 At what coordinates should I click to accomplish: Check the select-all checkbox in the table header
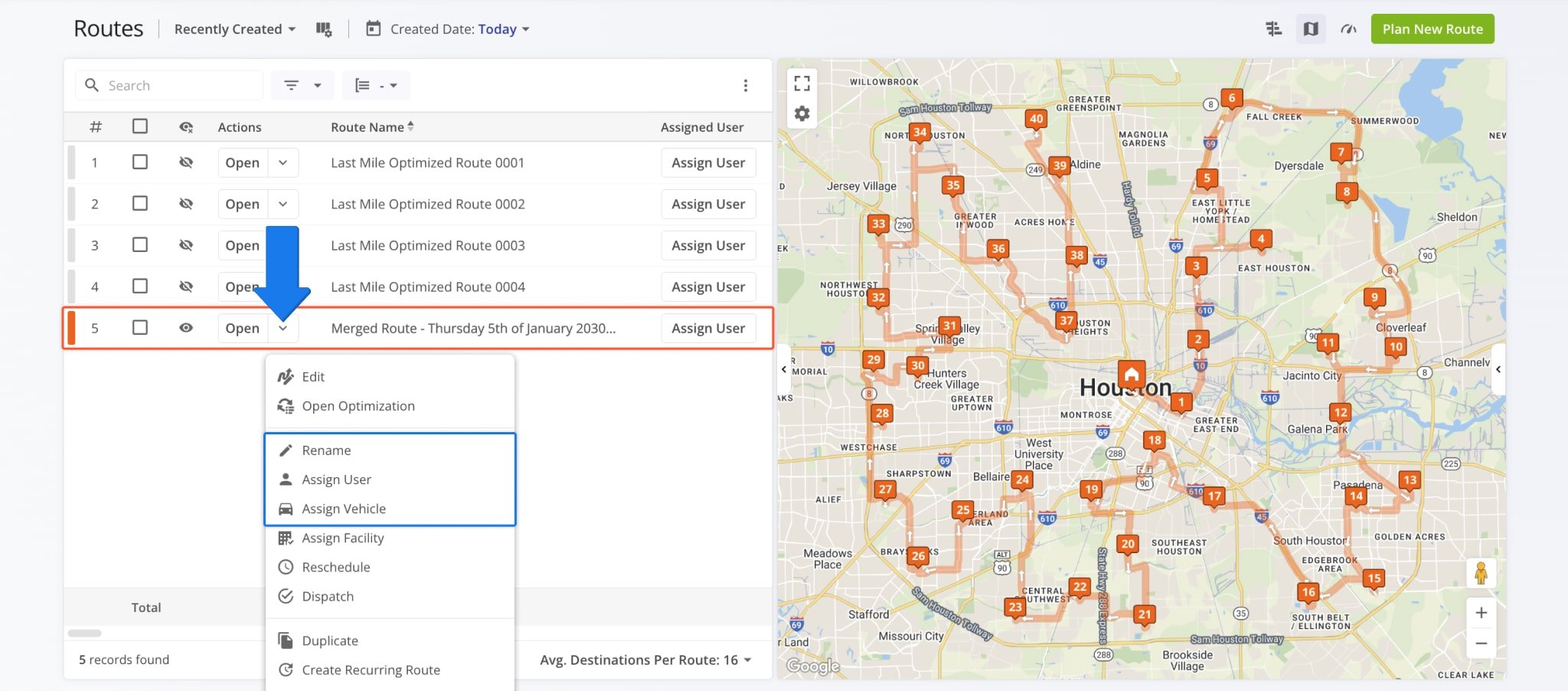pyautogui.click(x=139, y=126)
